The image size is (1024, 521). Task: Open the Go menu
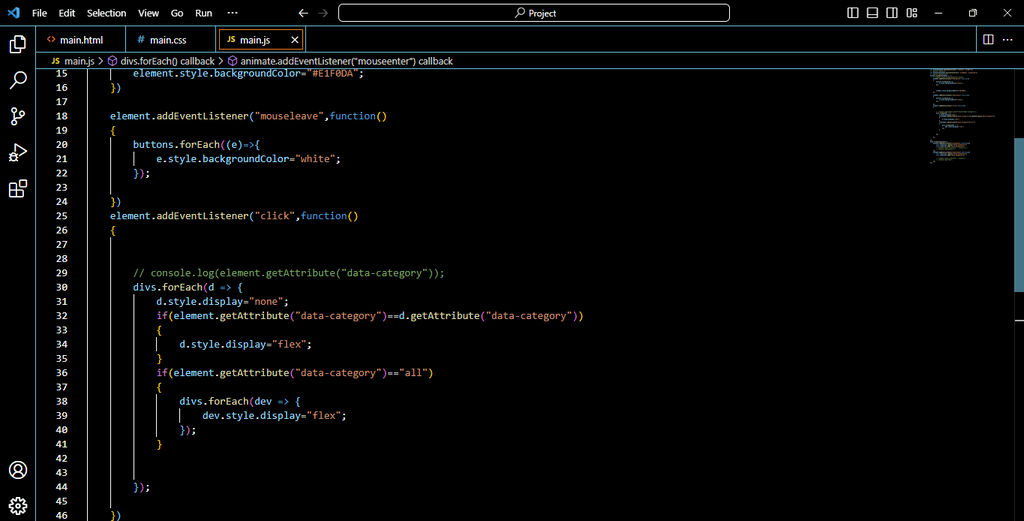tap(177, 13)
